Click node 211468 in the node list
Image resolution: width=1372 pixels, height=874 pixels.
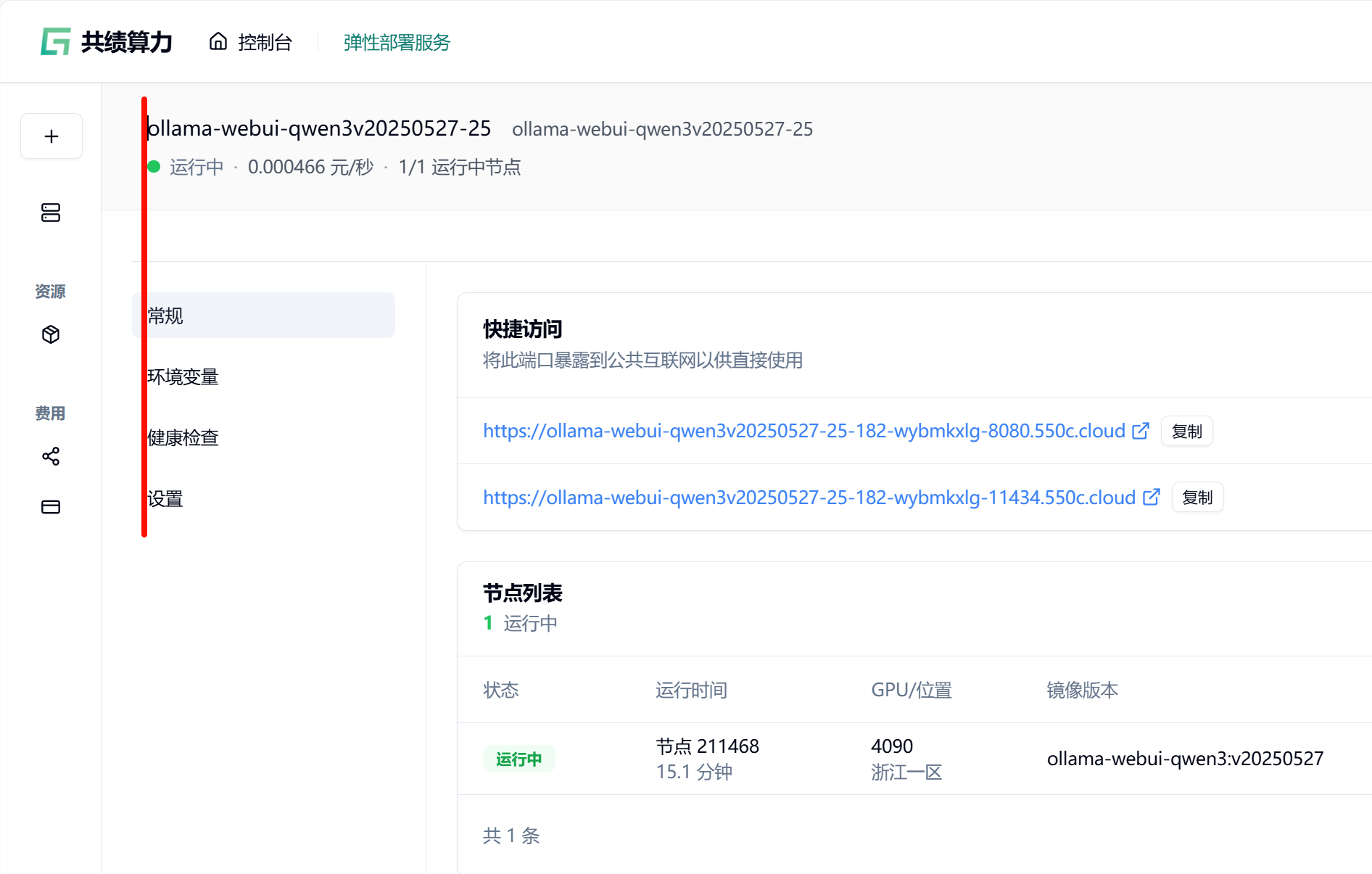click(x=707, y=746)
